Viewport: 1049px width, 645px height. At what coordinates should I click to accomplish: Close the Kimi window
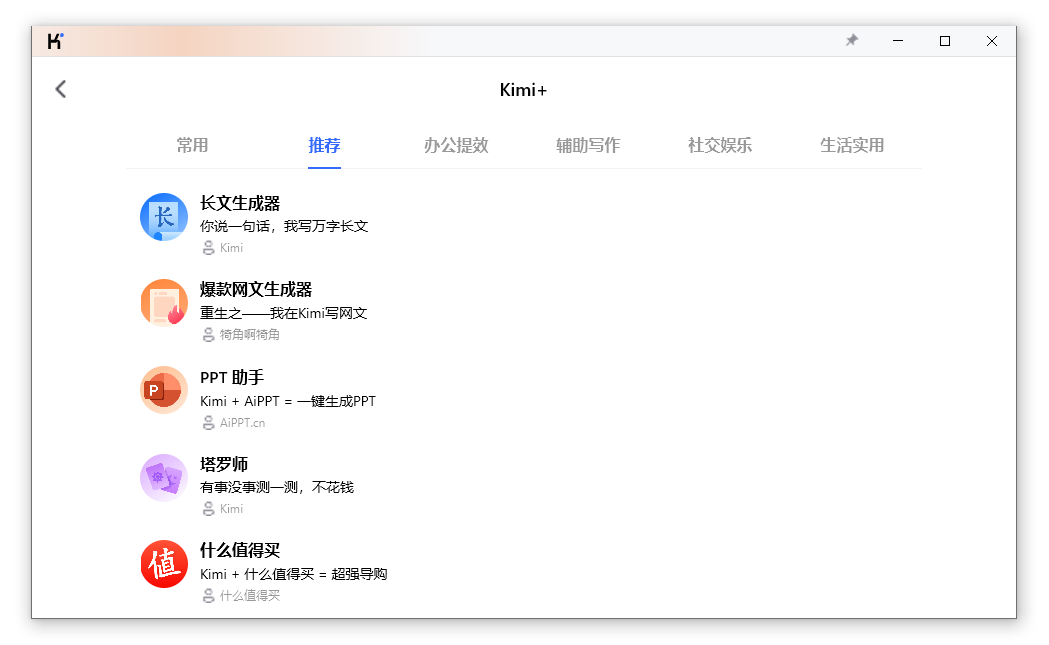point(992,41)
